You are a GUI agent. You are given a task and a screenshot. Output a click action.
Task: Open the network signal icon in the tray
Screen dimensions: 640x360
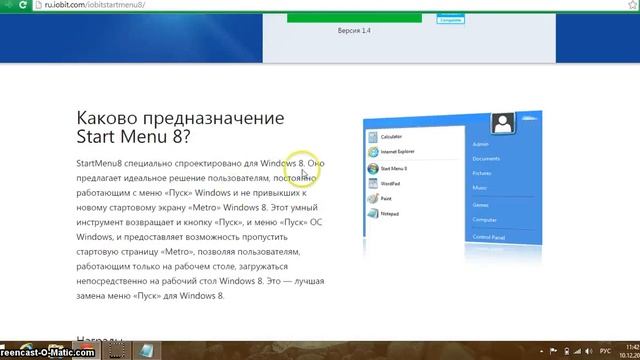pyautogui.click(x=577, y=351)
